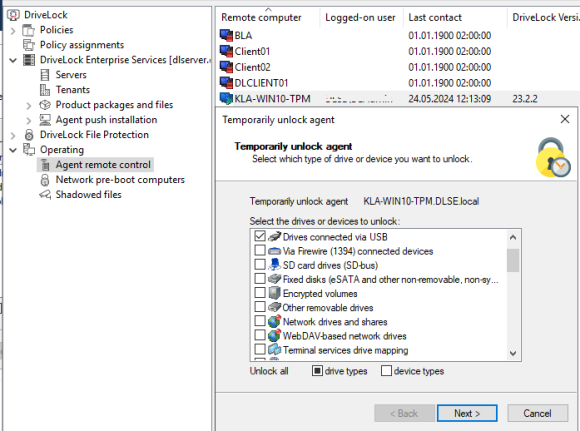
Task: Click the KLA-WIN10-TPM computer icon
Action: pyautogui.click(x=226, y=99)
